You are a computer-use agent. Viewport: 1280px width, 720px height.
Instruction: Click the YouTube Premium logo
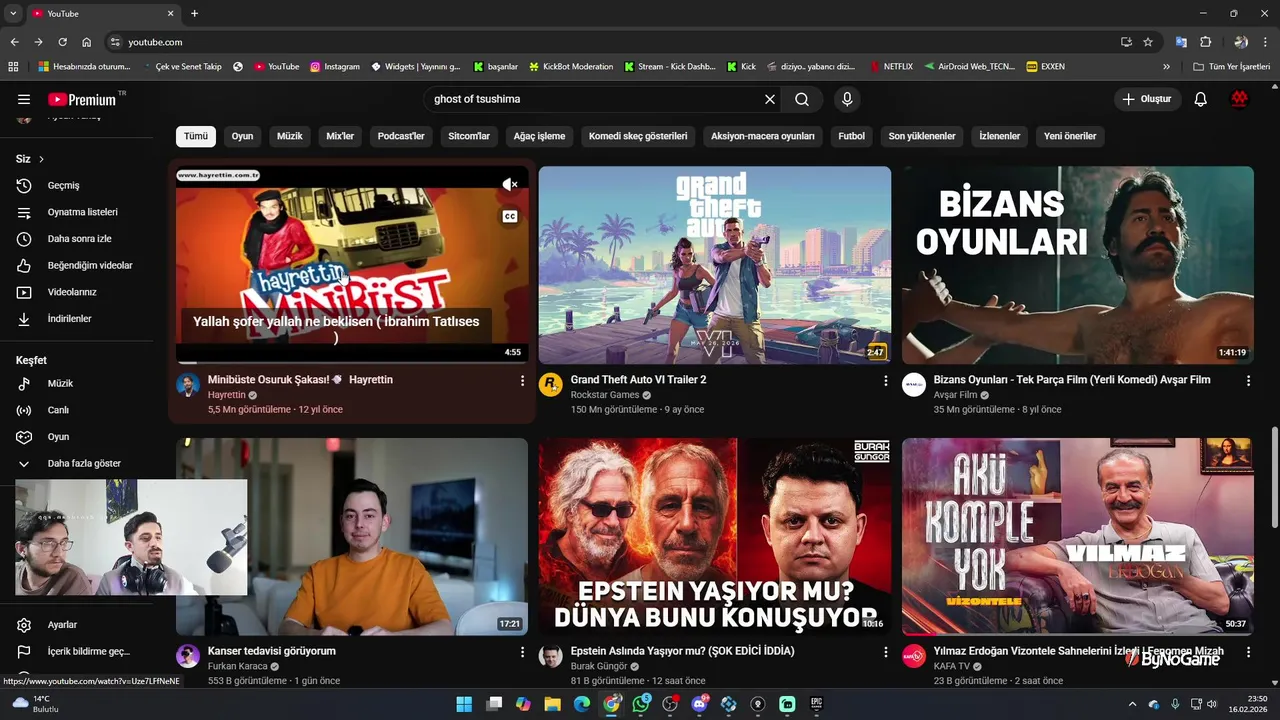[83, 99]
